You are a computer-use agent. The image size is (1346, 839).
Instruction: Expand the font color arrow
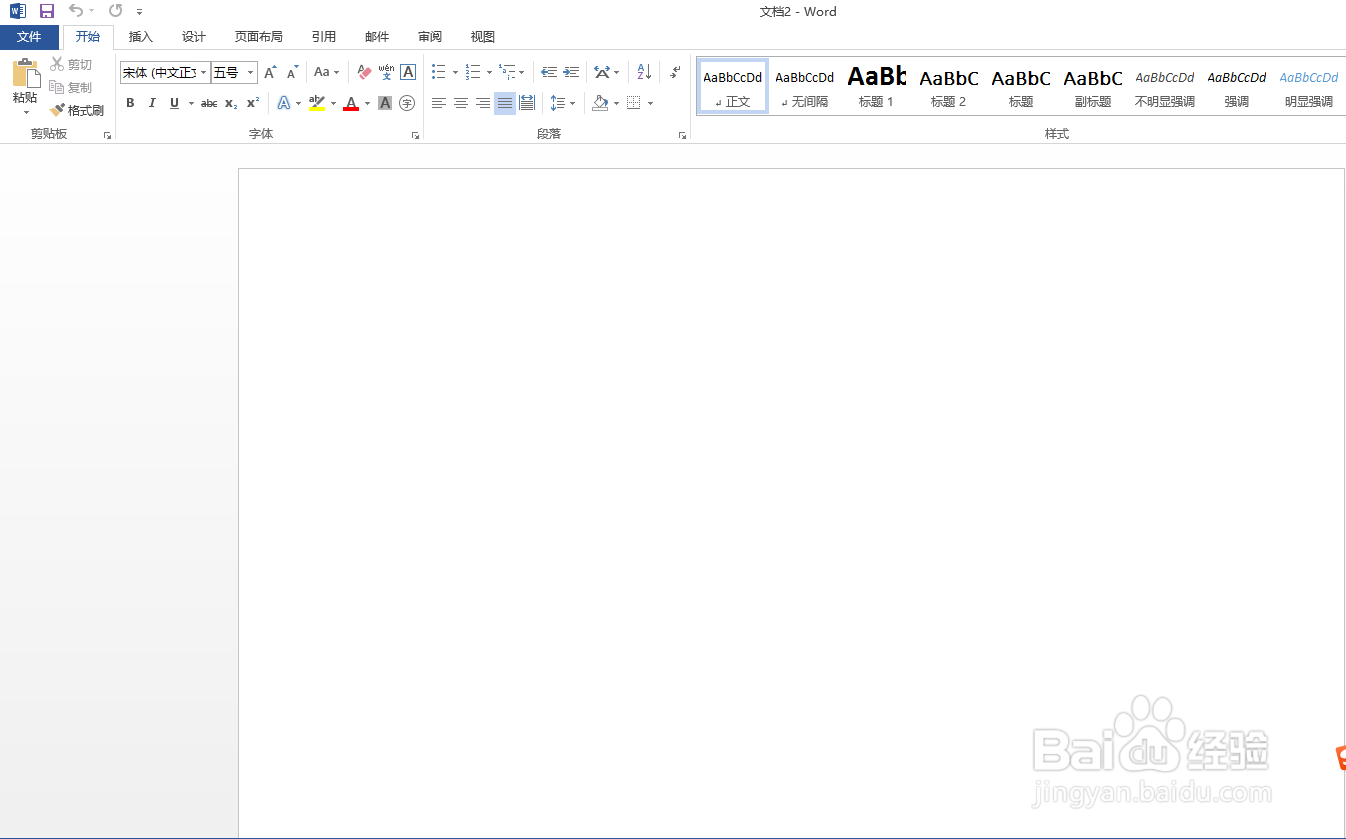click(367, 103)
